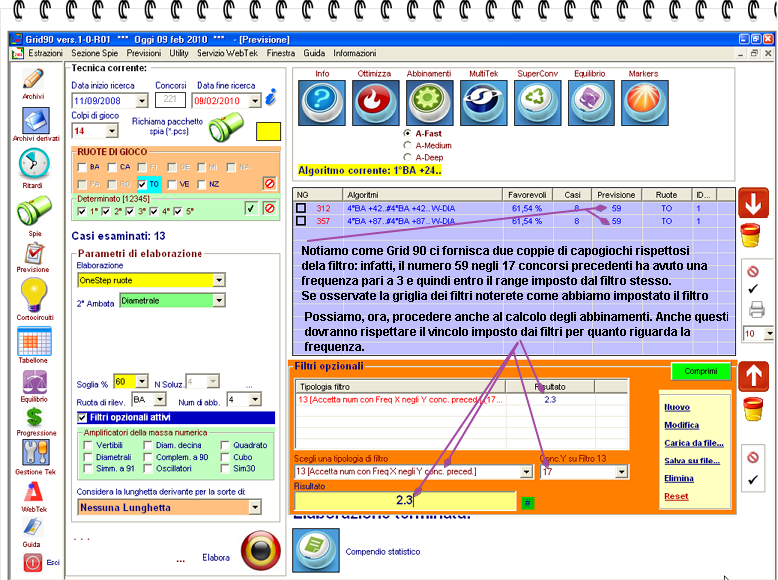The height and width of the screenshot is (580, 778).
Task: Open the Utility menu
Action: click(179, 53)
